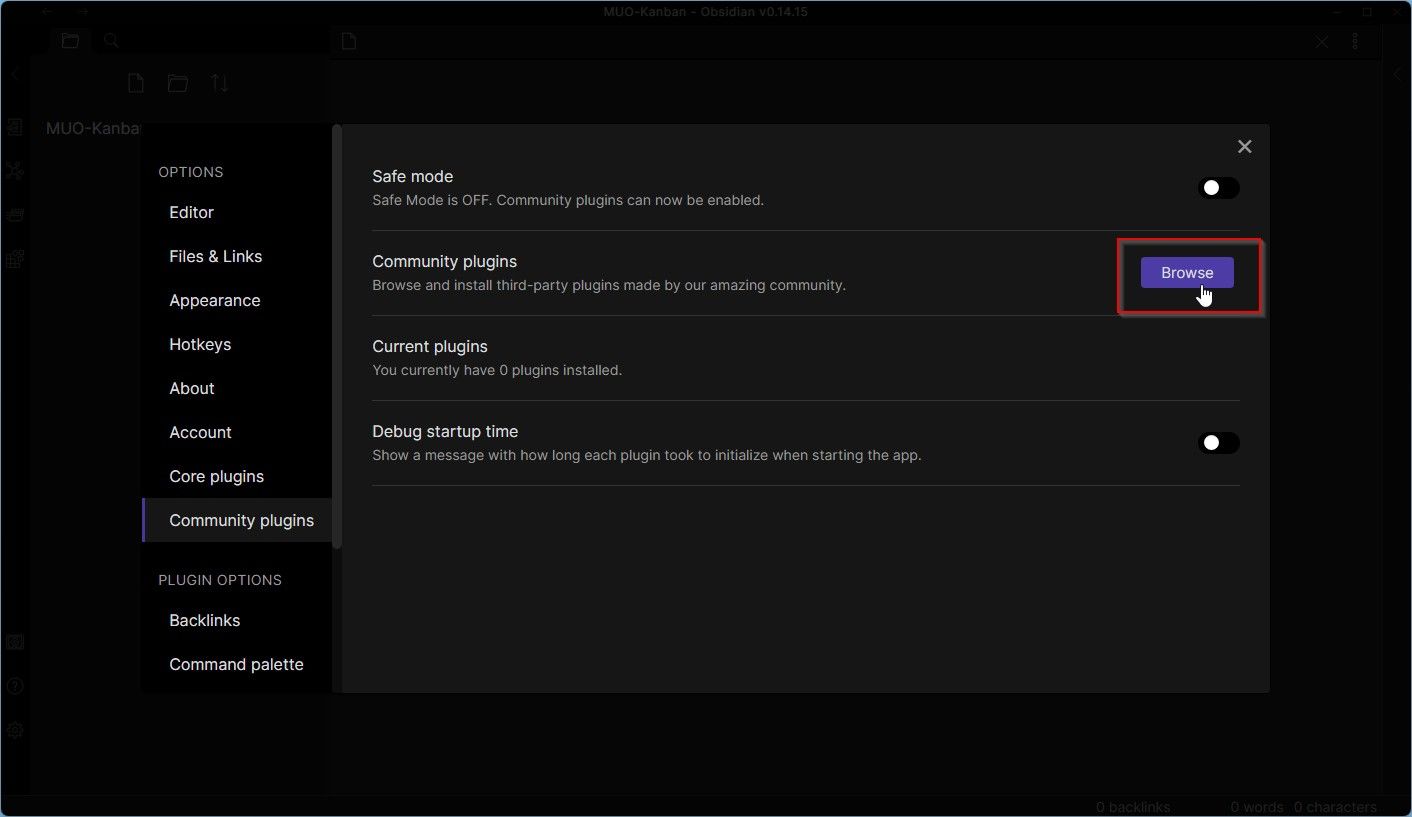Create a new note with the file icon
The width and height of the screenshot is (1412, 817).
click(136, 83)
